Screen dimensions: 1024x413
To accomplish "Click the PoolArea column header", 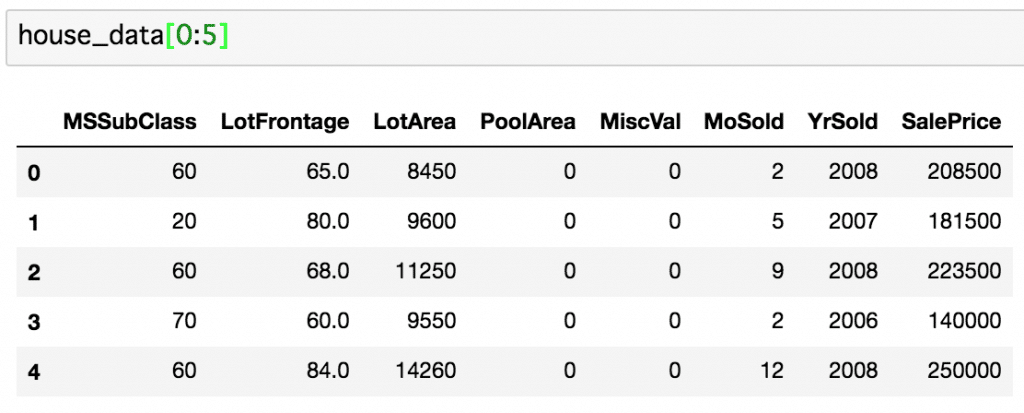I will point(528,122).
